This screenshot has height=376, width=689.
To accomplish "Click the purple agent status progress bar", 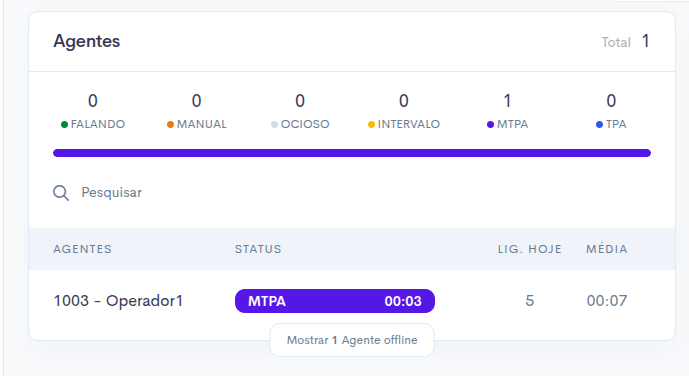I will [352, 153].
